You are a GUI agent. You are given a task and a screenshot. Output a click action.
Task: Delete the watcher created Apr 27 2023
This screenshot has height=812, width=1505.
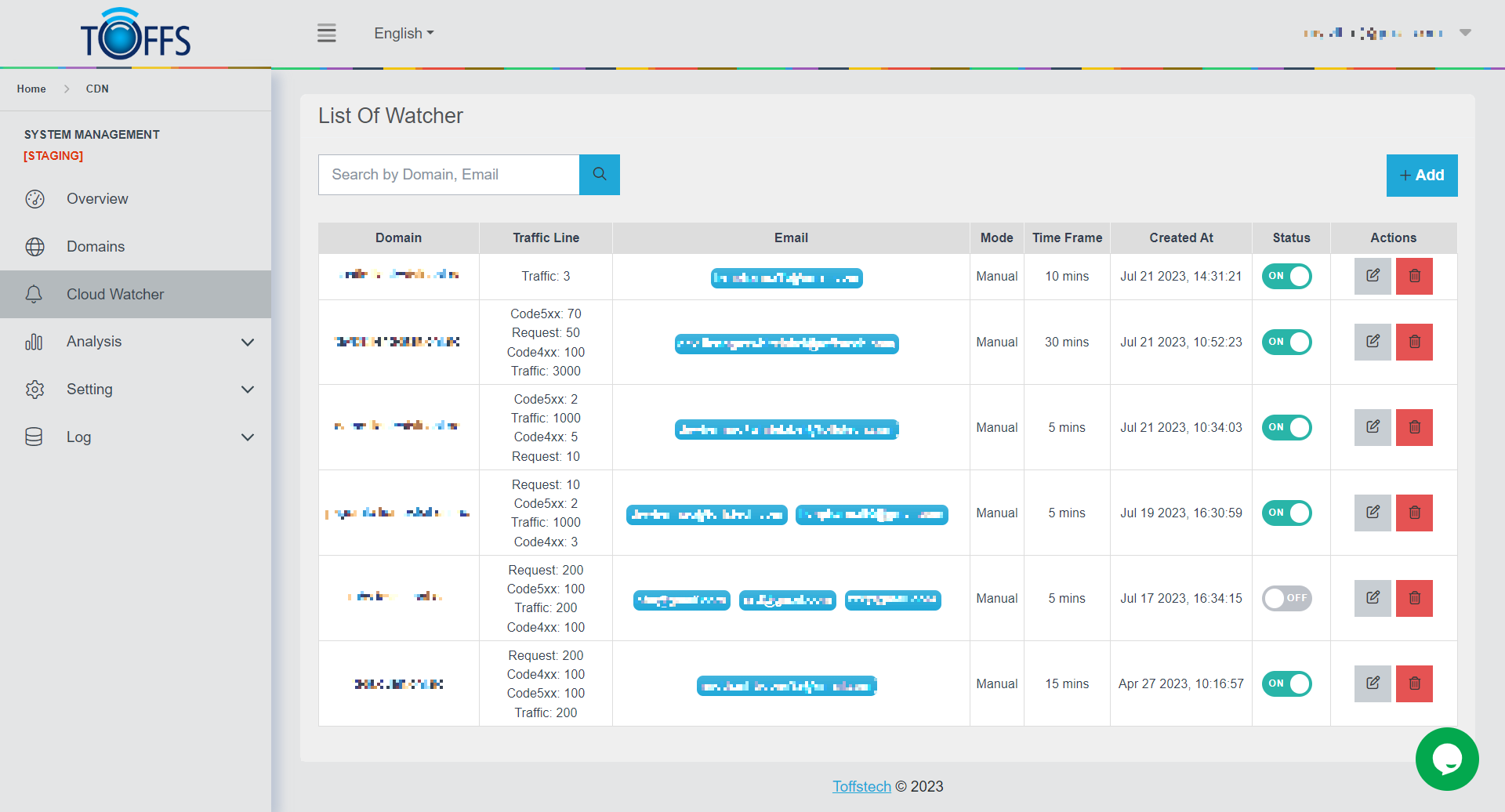click(1414, 683)
